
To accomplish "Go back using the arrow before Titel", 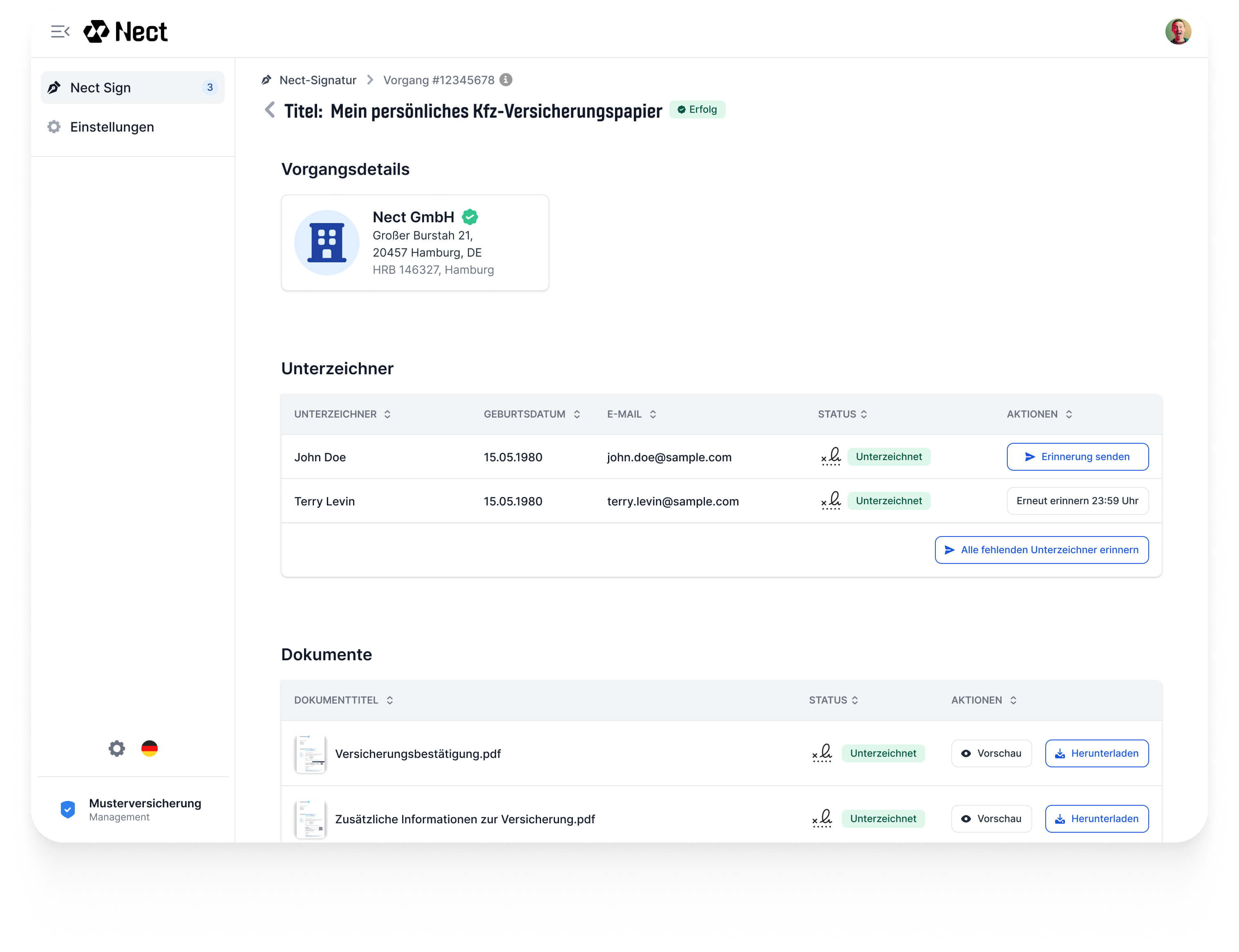I will (x=270, y=110).
